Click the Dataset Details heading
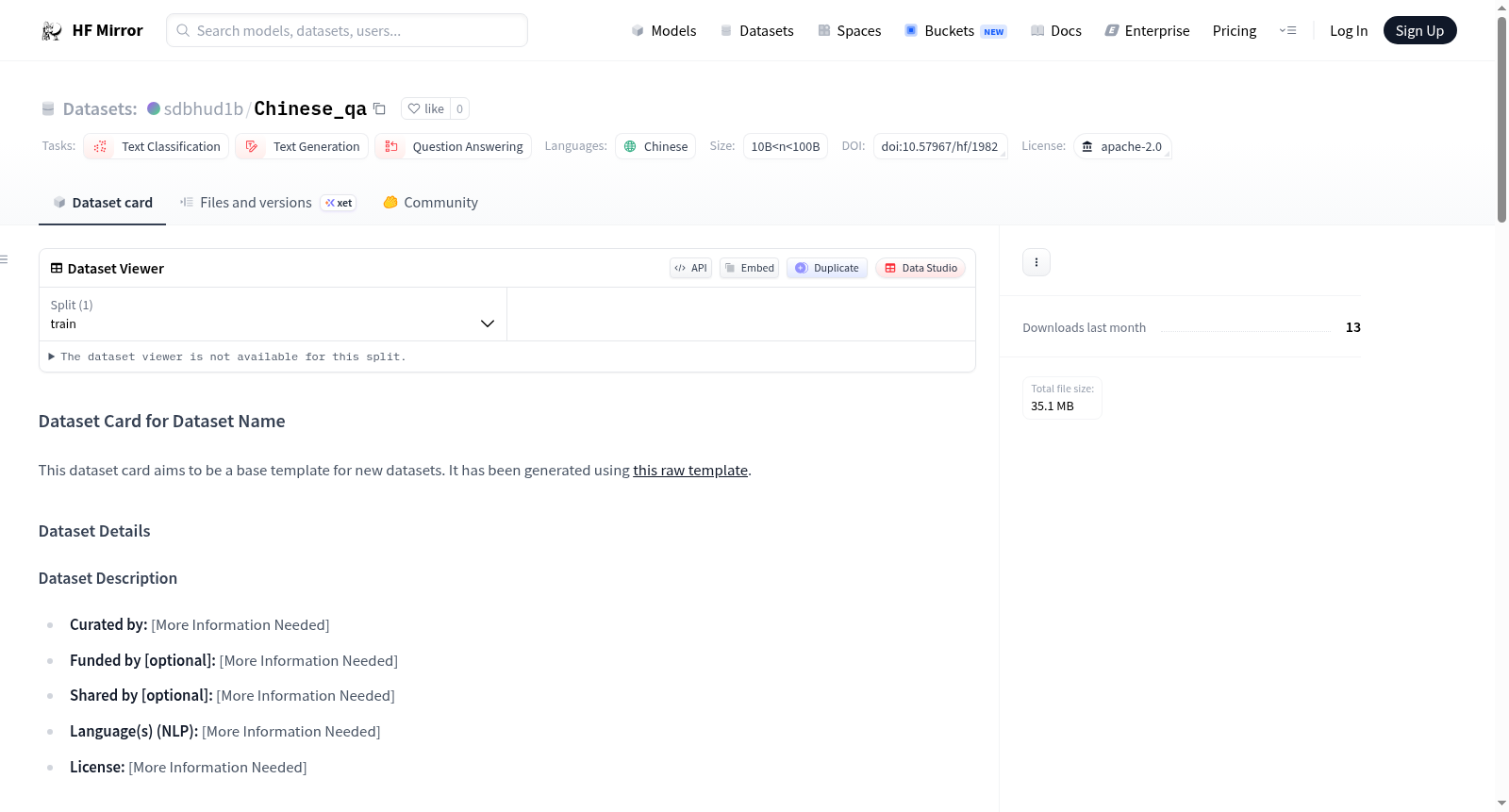 tap(94, 531)
